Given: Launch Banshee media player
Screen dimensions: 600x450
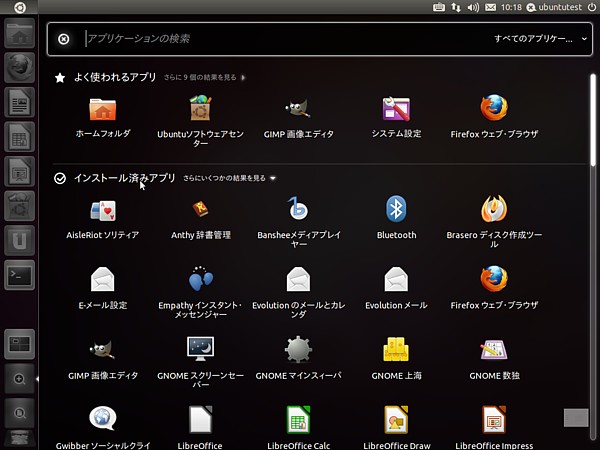Looking at the screenshot, I should (x=298, y=209).
